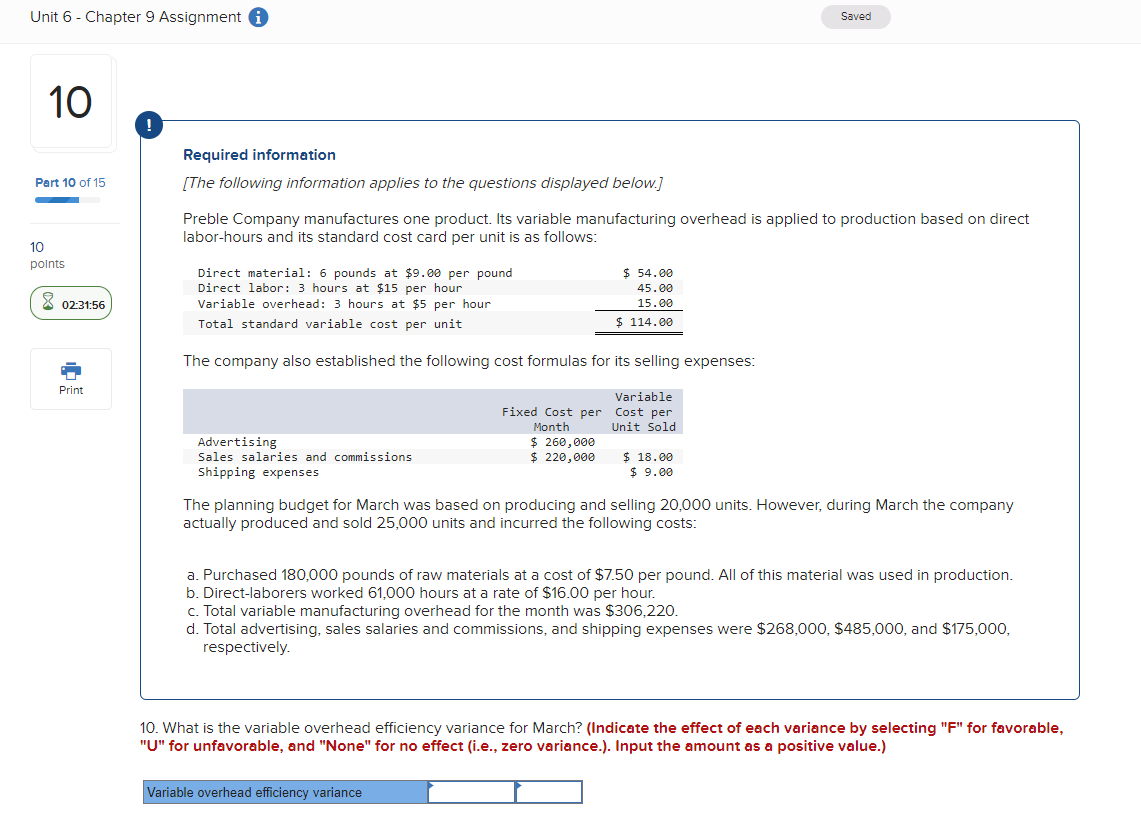1141x838 pixels.
Task: Click the printer icon
Action: [71, 371]
